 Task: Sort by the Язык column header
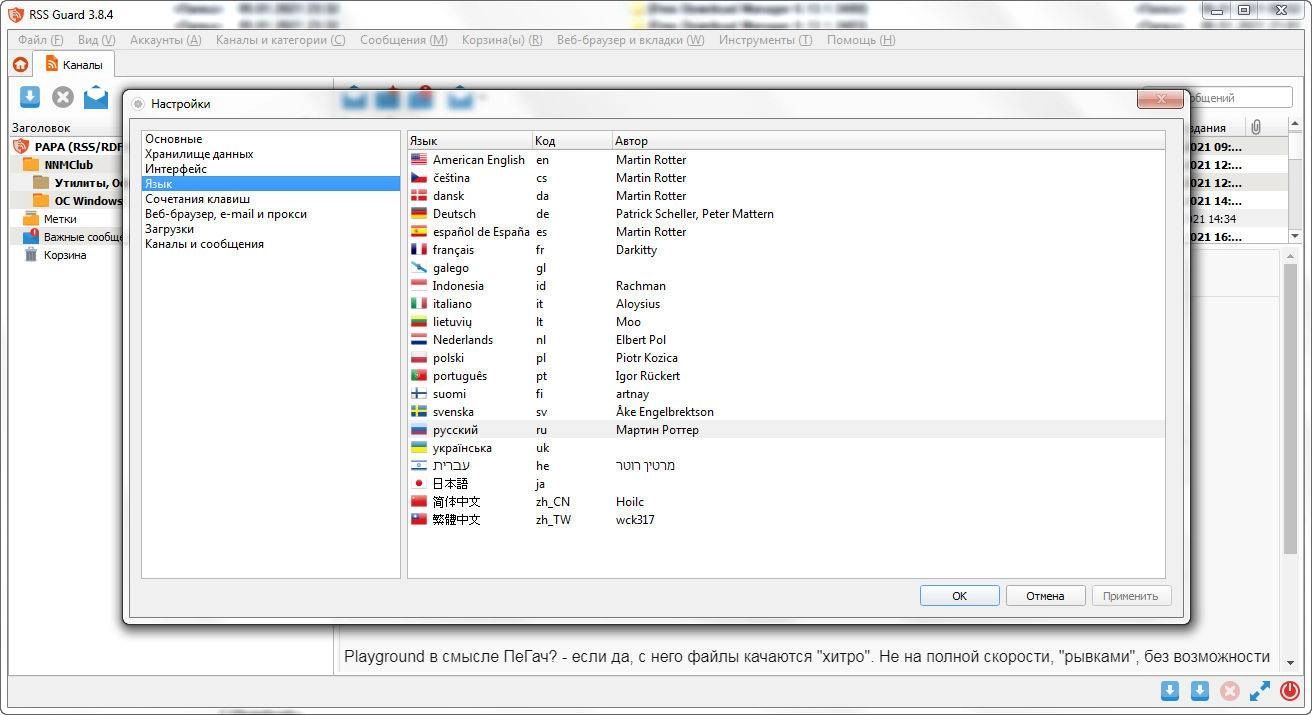pos(470,141)
